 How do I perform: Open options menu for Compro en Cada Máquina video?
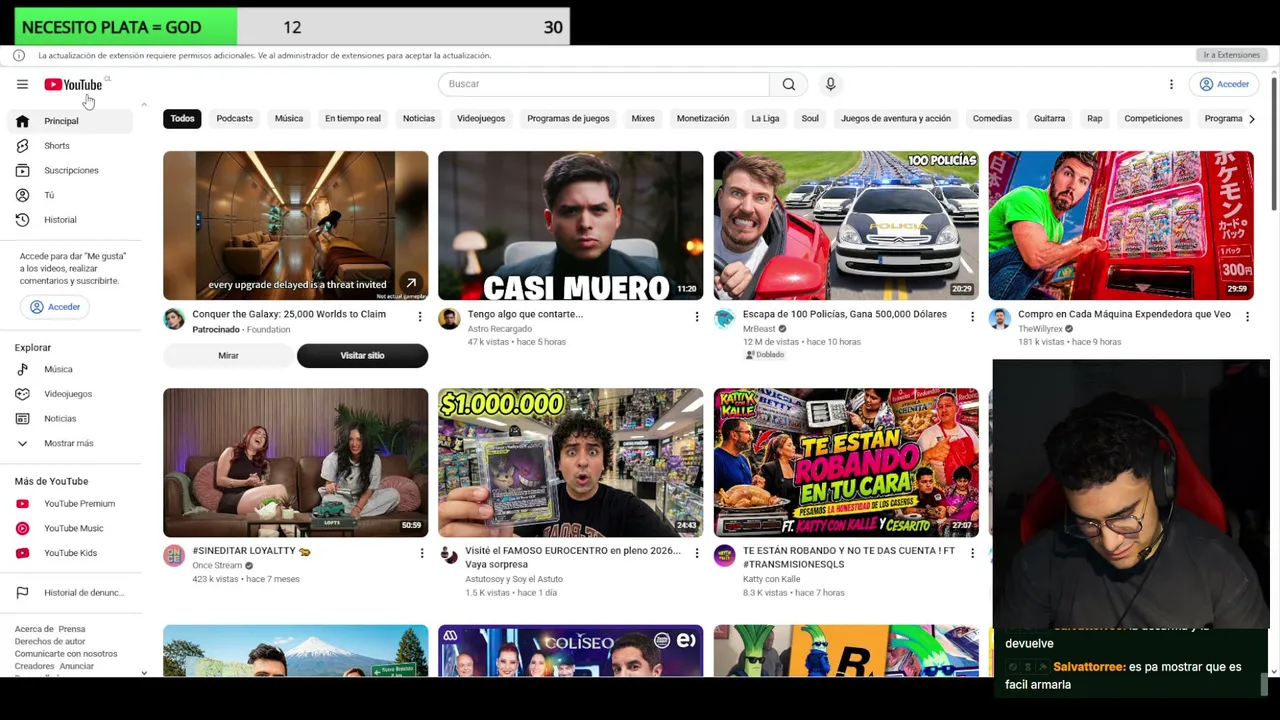1247,317
